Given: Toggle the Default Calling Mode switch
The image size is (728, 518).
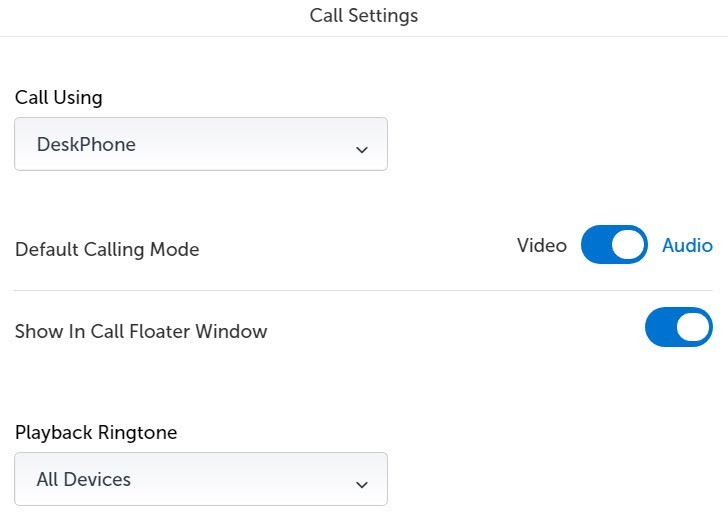Looking at the screenshot, I should pyautogui.click(x=614, y=245).
